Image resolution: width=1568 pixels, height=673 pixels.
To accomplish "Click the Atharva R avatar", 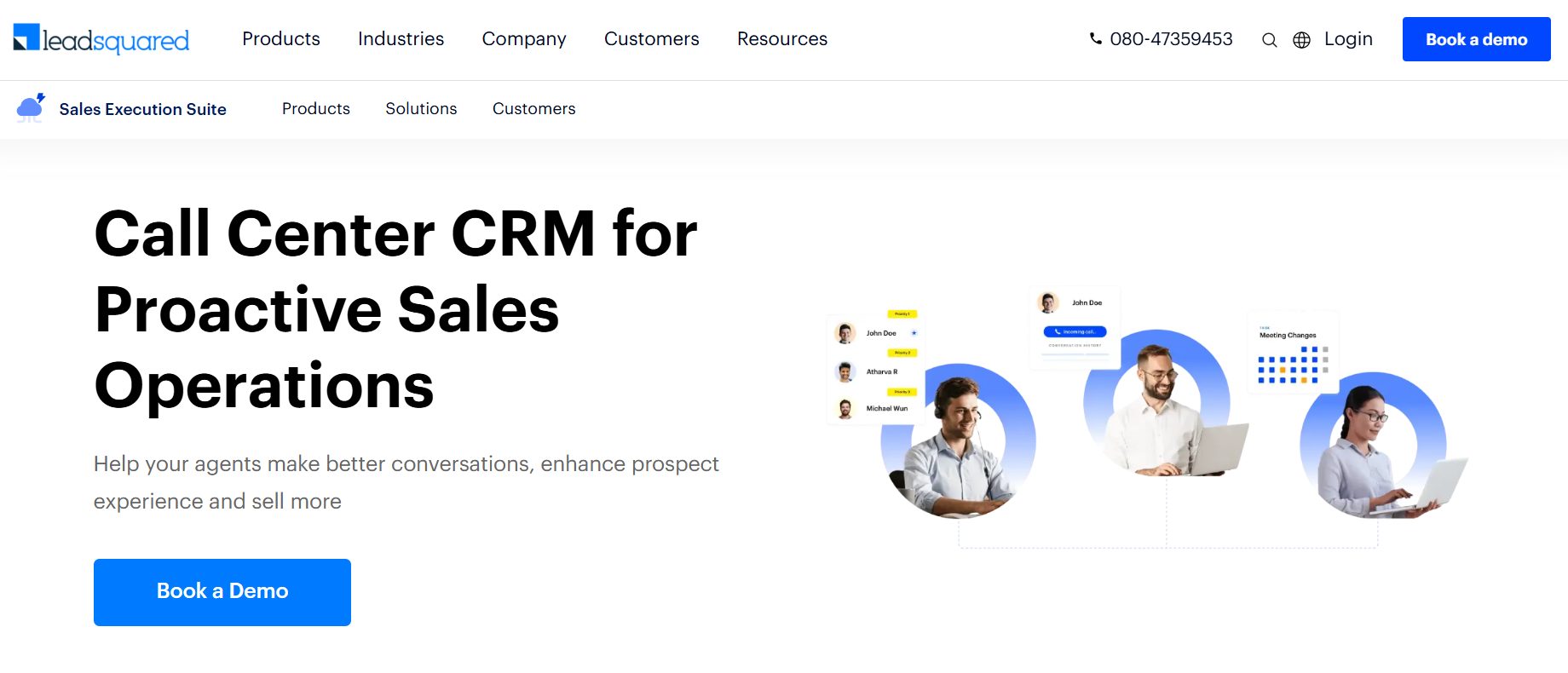I will point(845,371).
